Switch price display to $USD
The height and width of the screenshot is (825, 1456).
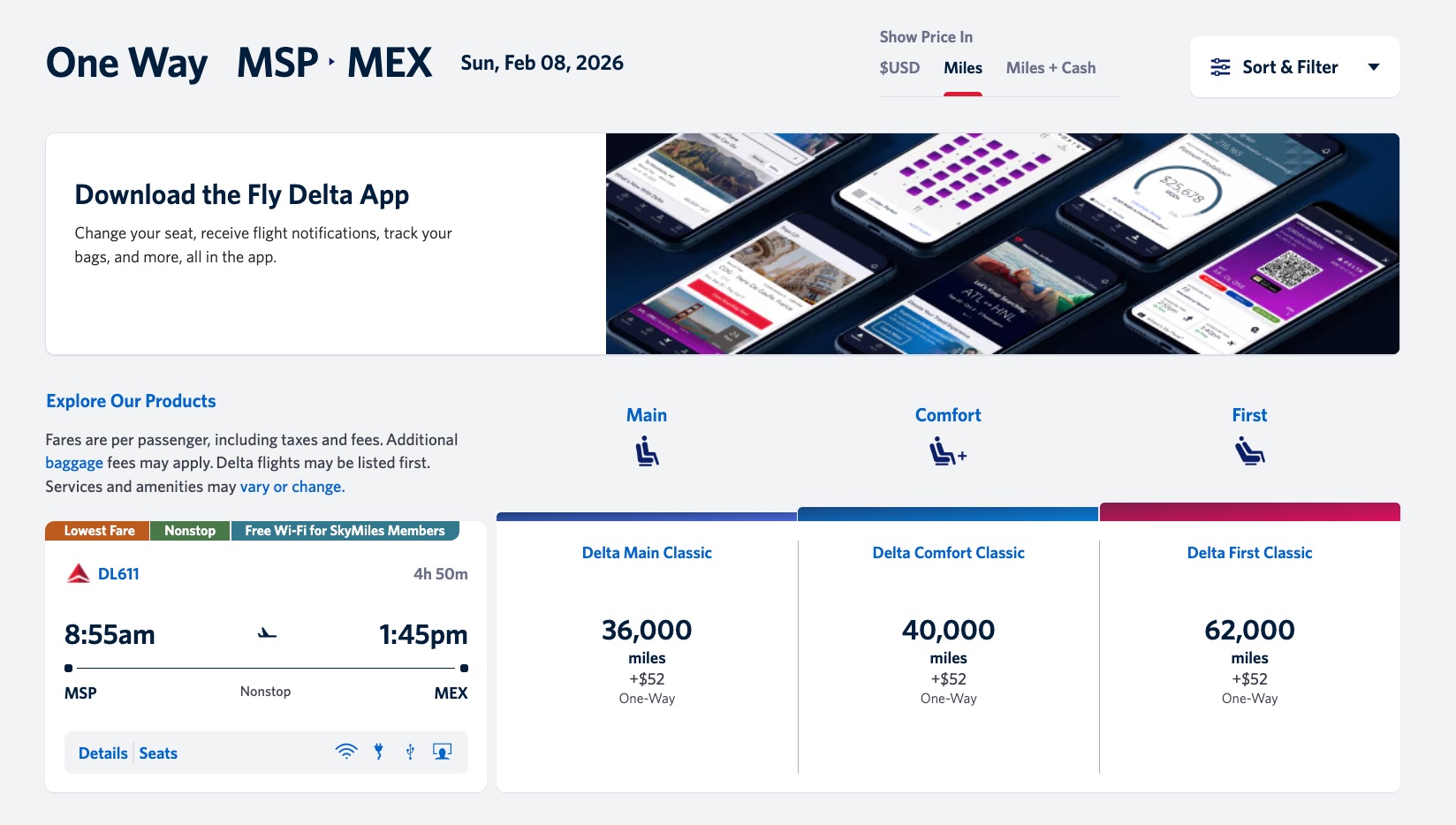[899, 68]
